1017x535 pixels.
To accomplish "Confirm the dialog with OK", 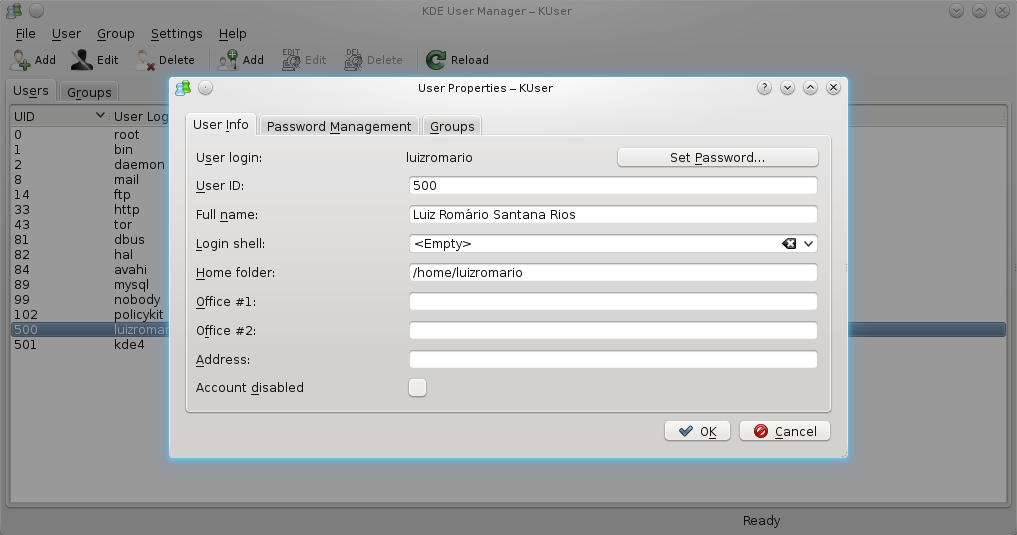I will pyautogui.click(x=697, y=431).
